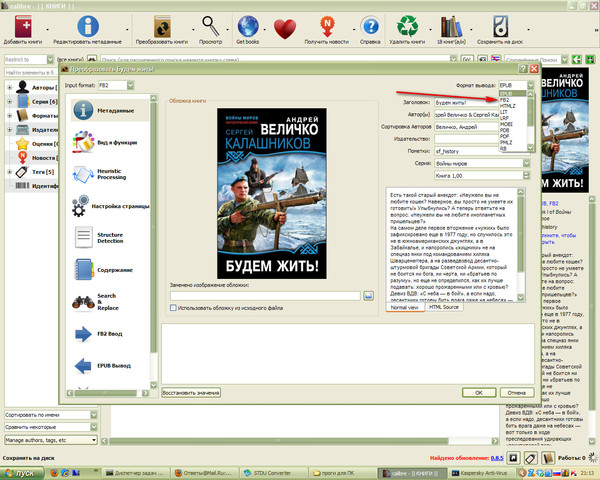Click comments box vertical scrollbar

click(x=520, y=244)
